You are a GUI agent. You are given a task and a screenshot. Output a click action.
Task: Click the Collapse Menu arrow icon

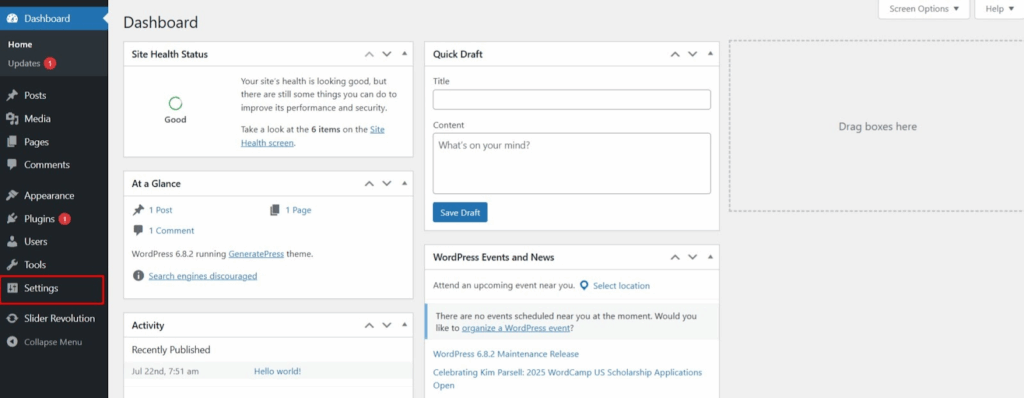(12, 342)
